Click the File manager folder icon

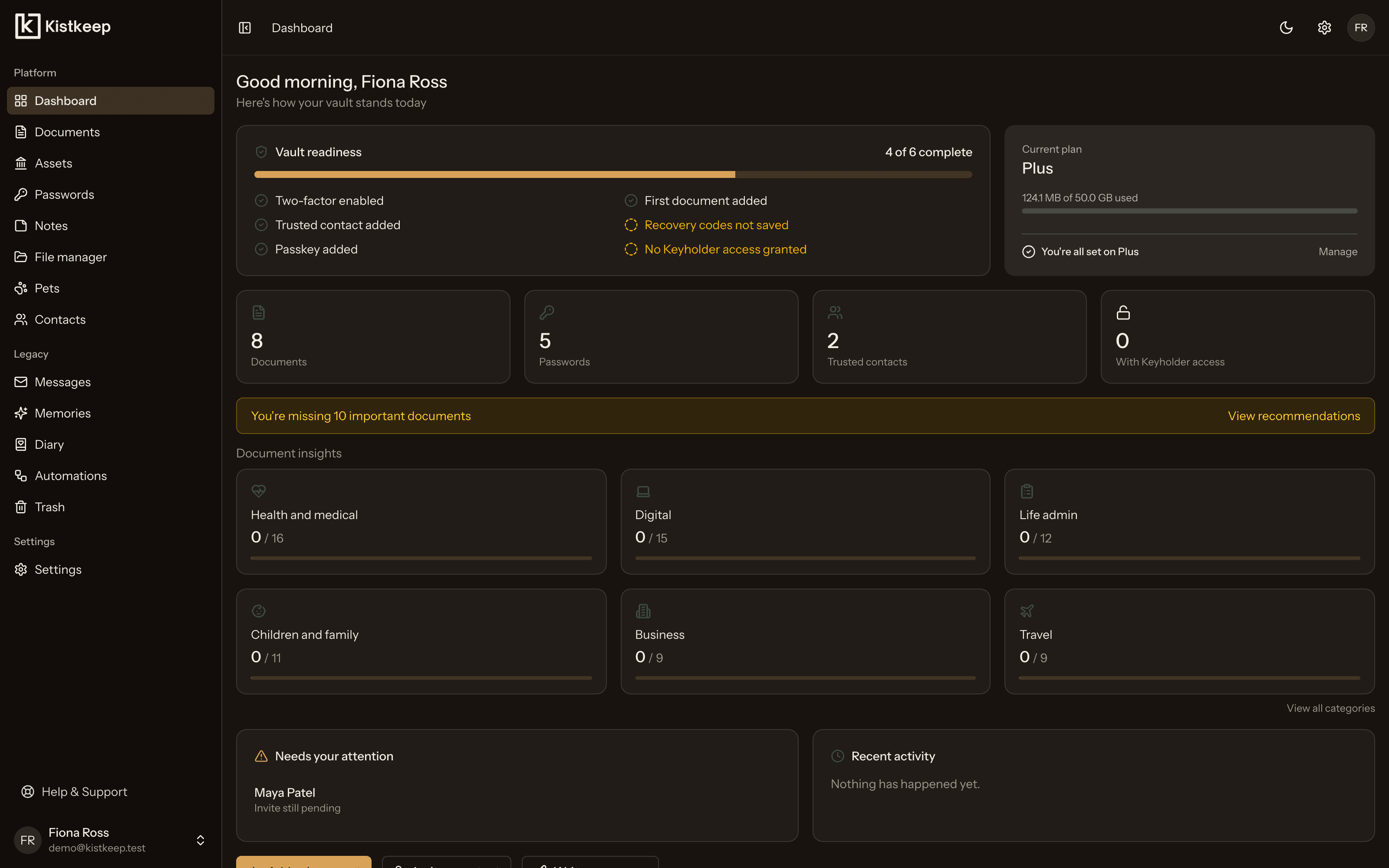pos(21,256)
